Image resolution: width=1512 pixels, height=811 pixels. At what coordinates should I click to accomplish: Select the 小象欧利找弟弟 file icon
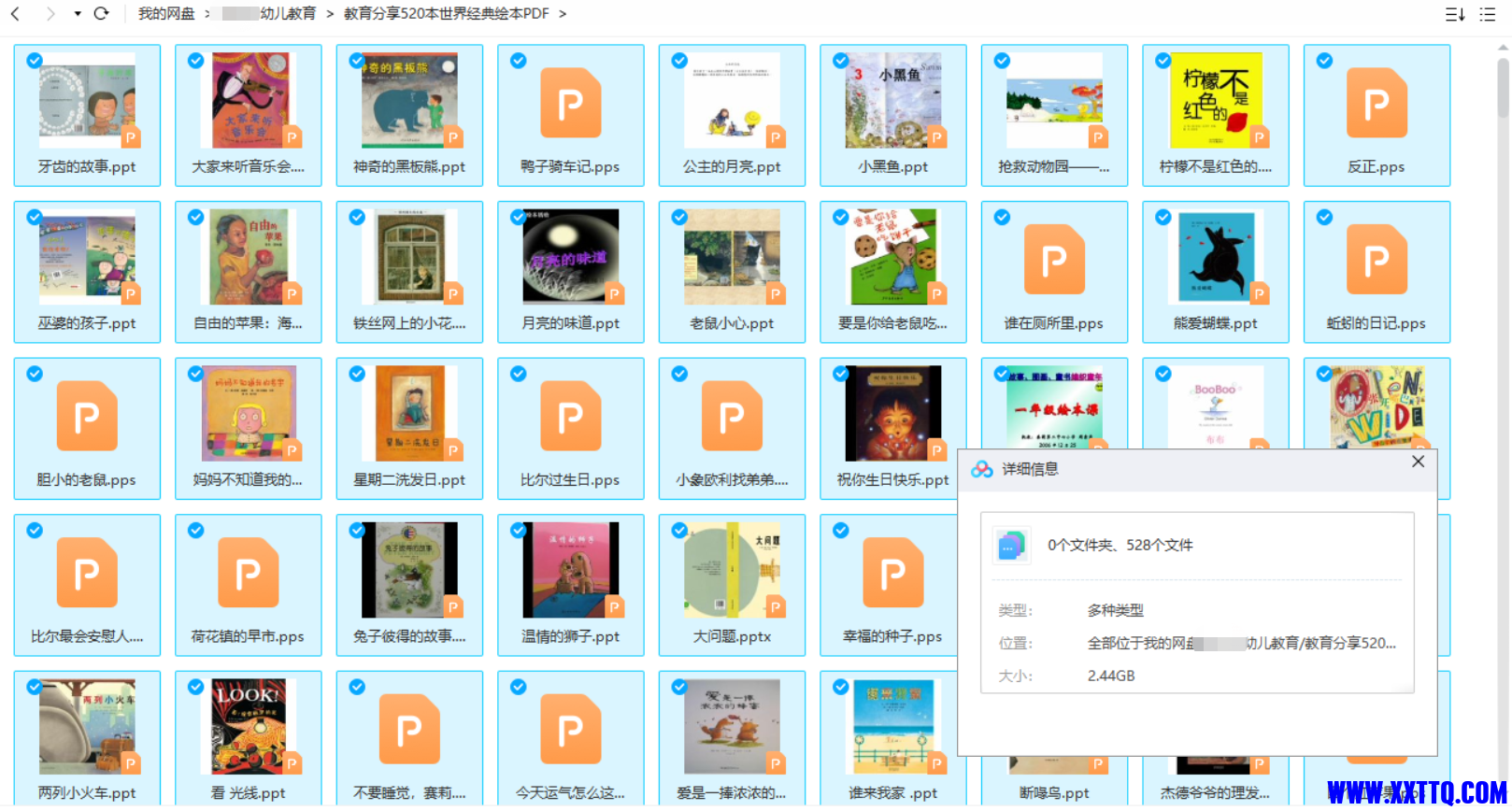point(732,416)
